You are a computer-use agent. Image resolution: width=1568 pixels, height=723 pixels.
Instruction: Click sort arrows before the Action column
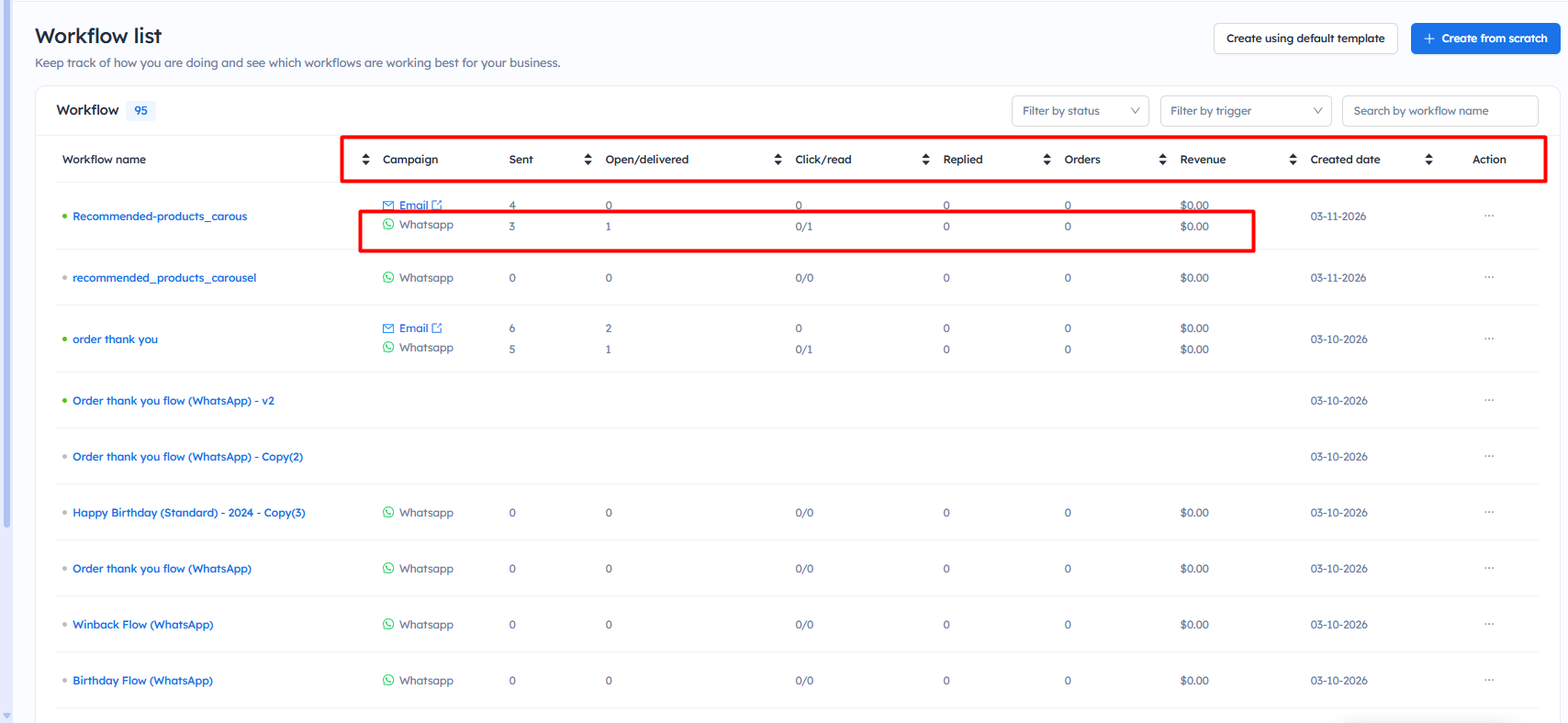click(1428, 160)
